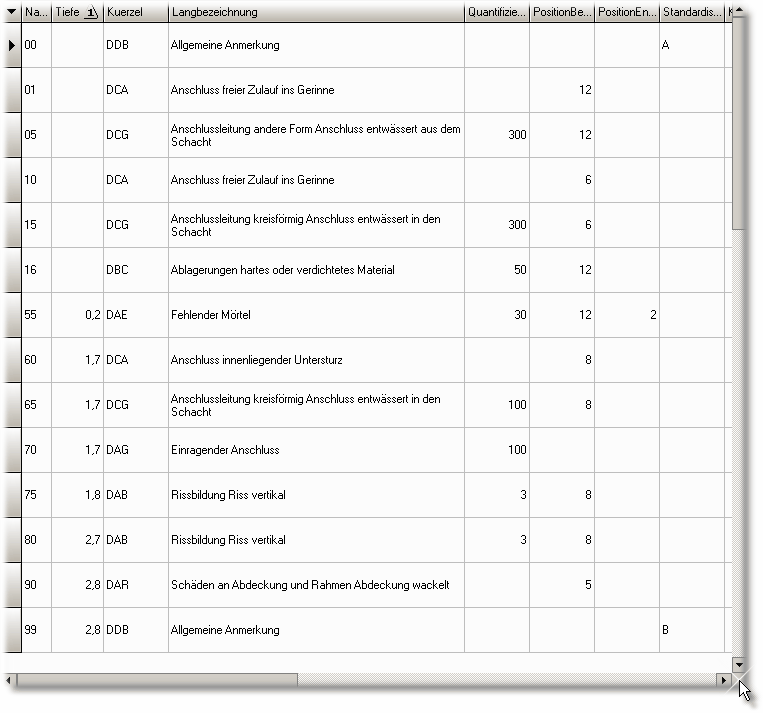The image size is (763, 713).
Task: Select the Fehlender Mörtel description cell
Action: click(315, 315)
